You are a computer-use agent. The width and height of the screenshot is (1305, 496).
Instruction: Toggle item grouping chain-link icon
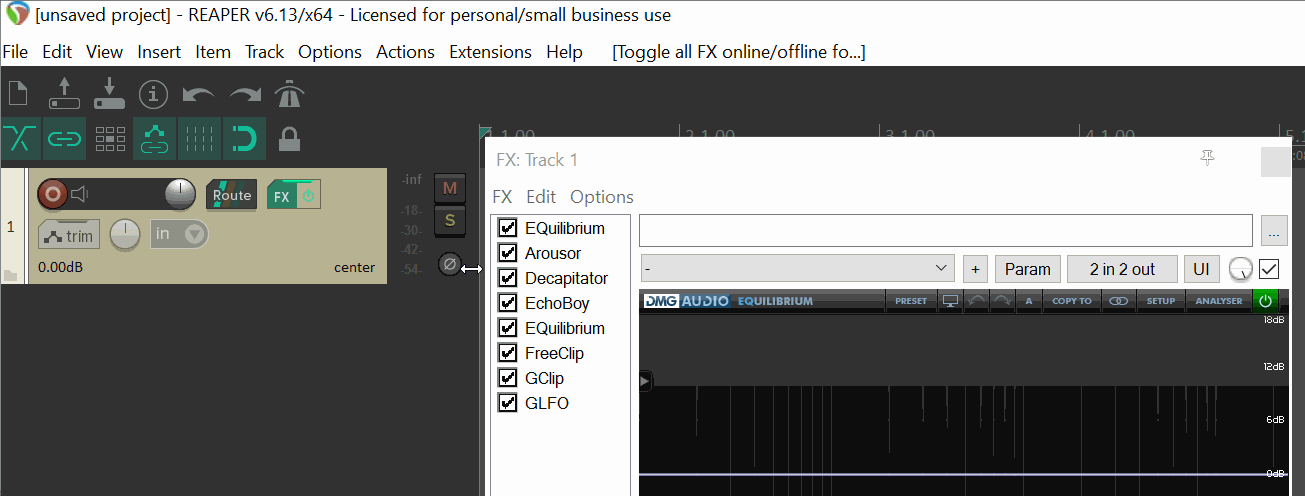pyautogui.click(x=65, y=139)
